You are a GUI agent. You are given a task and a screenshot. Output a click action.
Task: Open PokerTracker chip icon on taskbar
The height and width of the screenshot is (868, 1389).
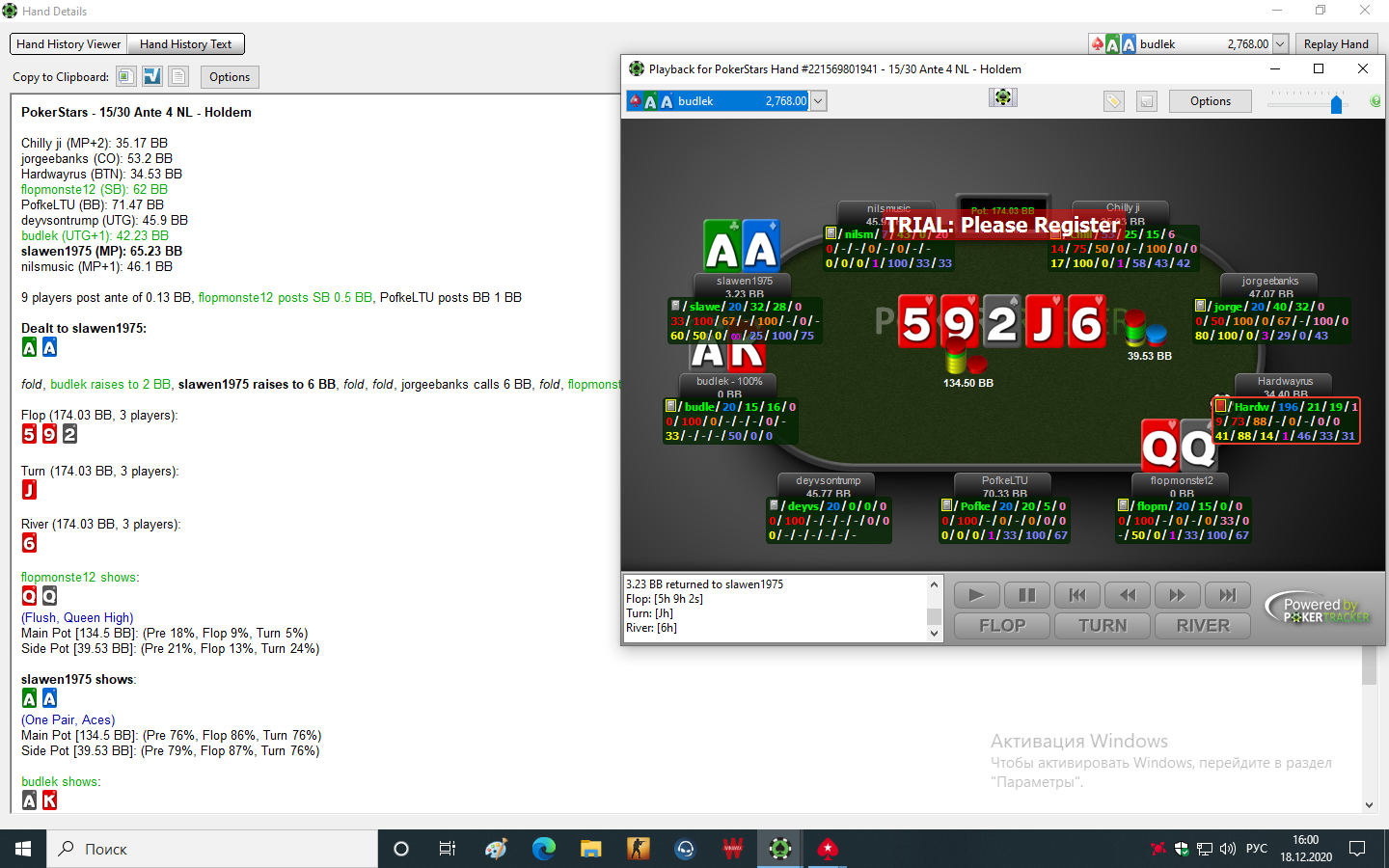coord(780,849)
